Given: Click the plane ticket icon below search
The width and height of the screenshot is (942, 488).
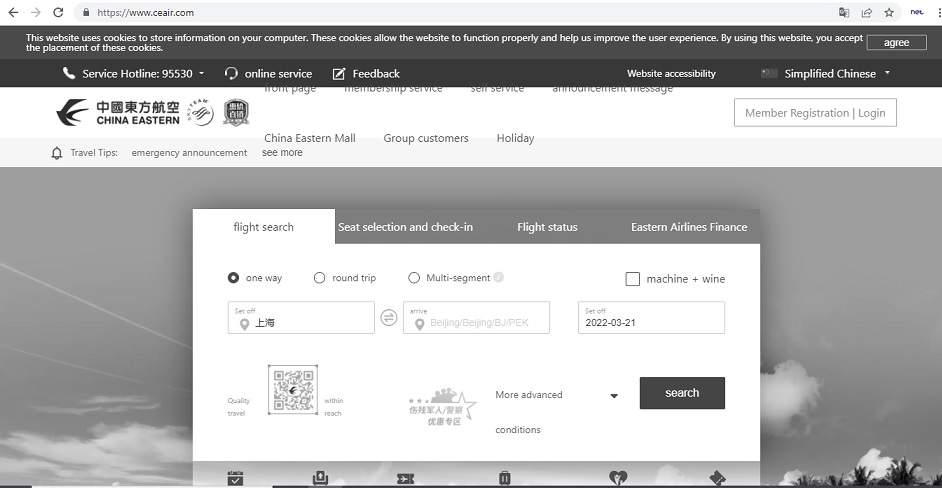Looking at the screenshot, I should click(x=406, y=479).
